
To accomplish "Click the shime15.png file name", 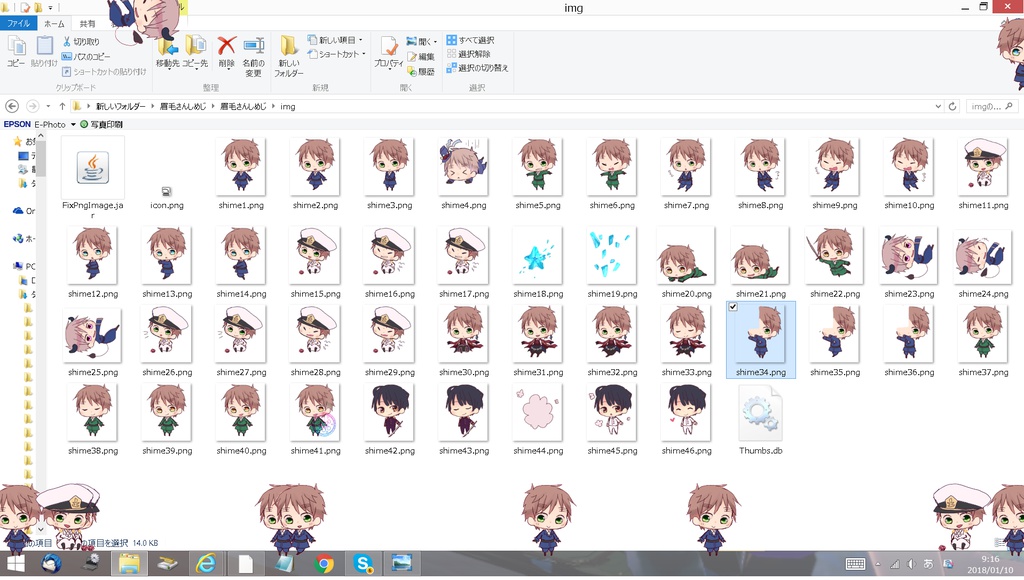I will pyautogui.click(x=315, y=294).
